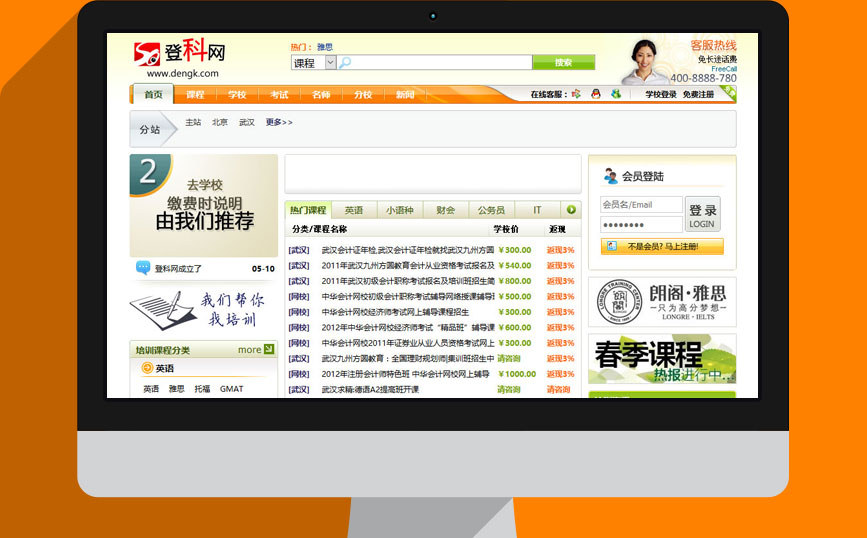The image size is (867, 538).
Task: Expand training categories with more button
Action: point(255,350)
